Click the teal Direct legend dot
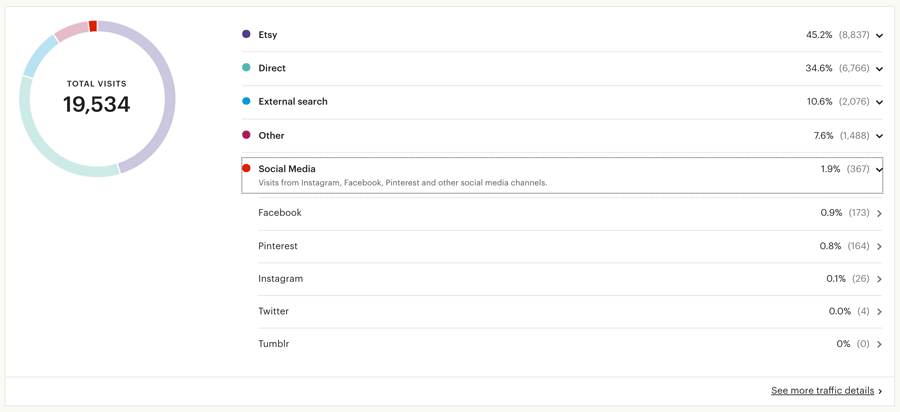The height and width of the screenshot is (412, 900). [x=246, y=68]
